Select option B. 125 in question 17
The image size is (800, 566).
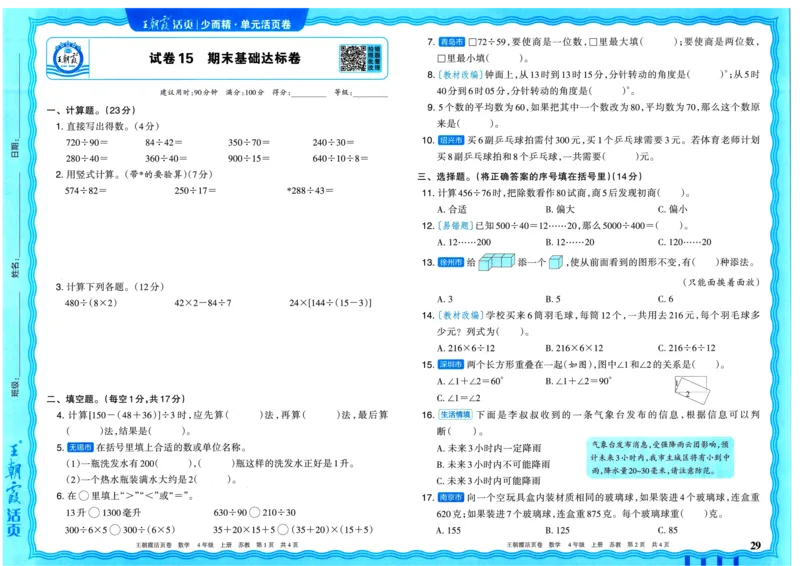click(x=558, y=530)
